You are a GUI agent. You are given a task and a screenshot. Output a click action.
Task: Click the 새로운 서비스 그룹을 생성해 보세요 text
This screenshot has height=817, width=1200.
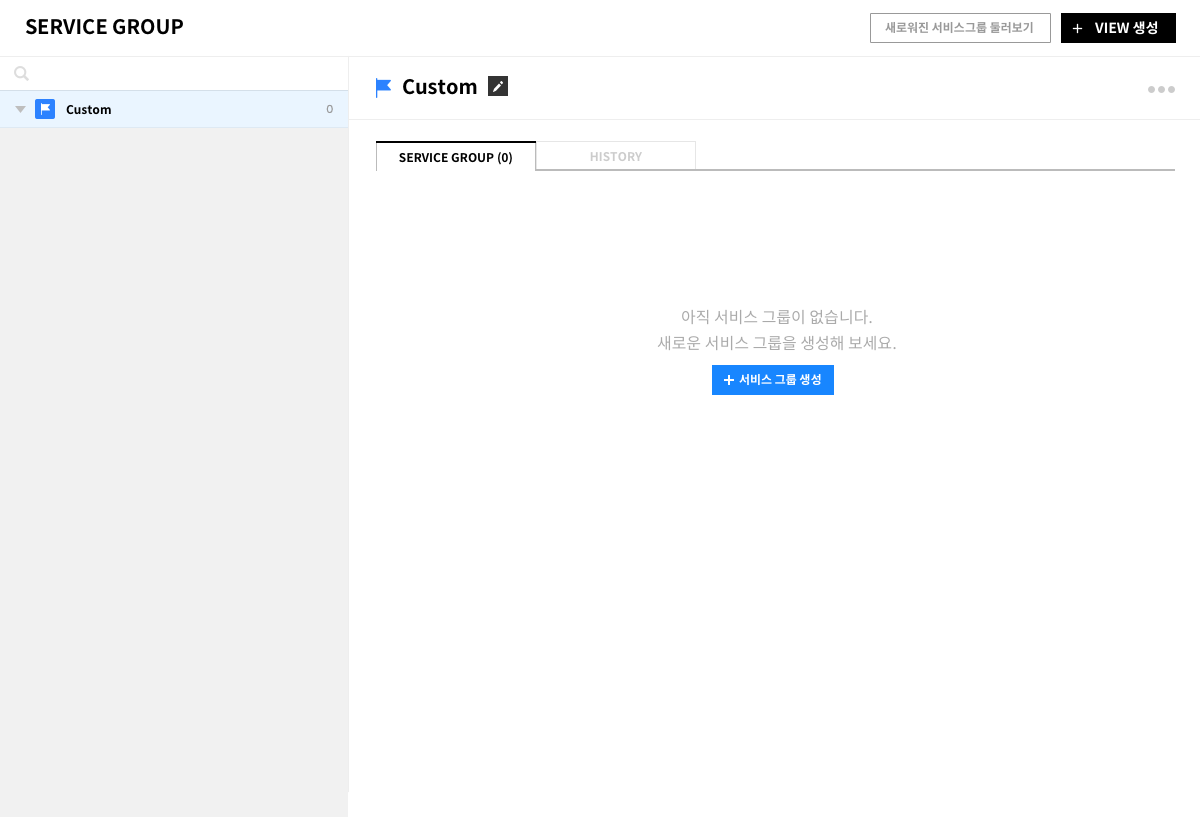click(776, 343)
